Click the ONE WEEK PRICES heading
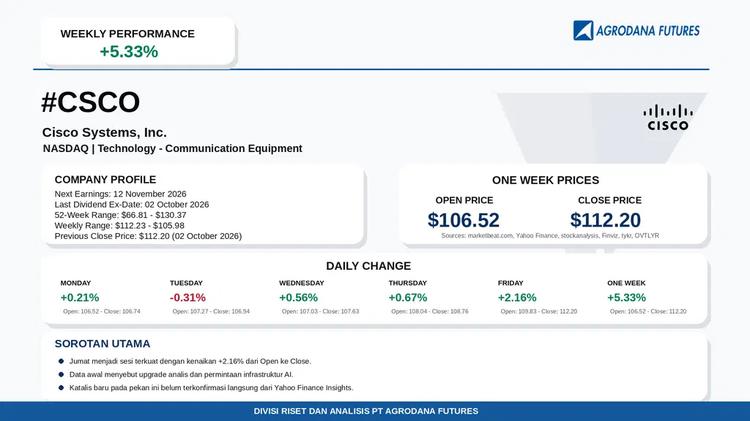Screen dimensions: 750x421 point(545,180)
